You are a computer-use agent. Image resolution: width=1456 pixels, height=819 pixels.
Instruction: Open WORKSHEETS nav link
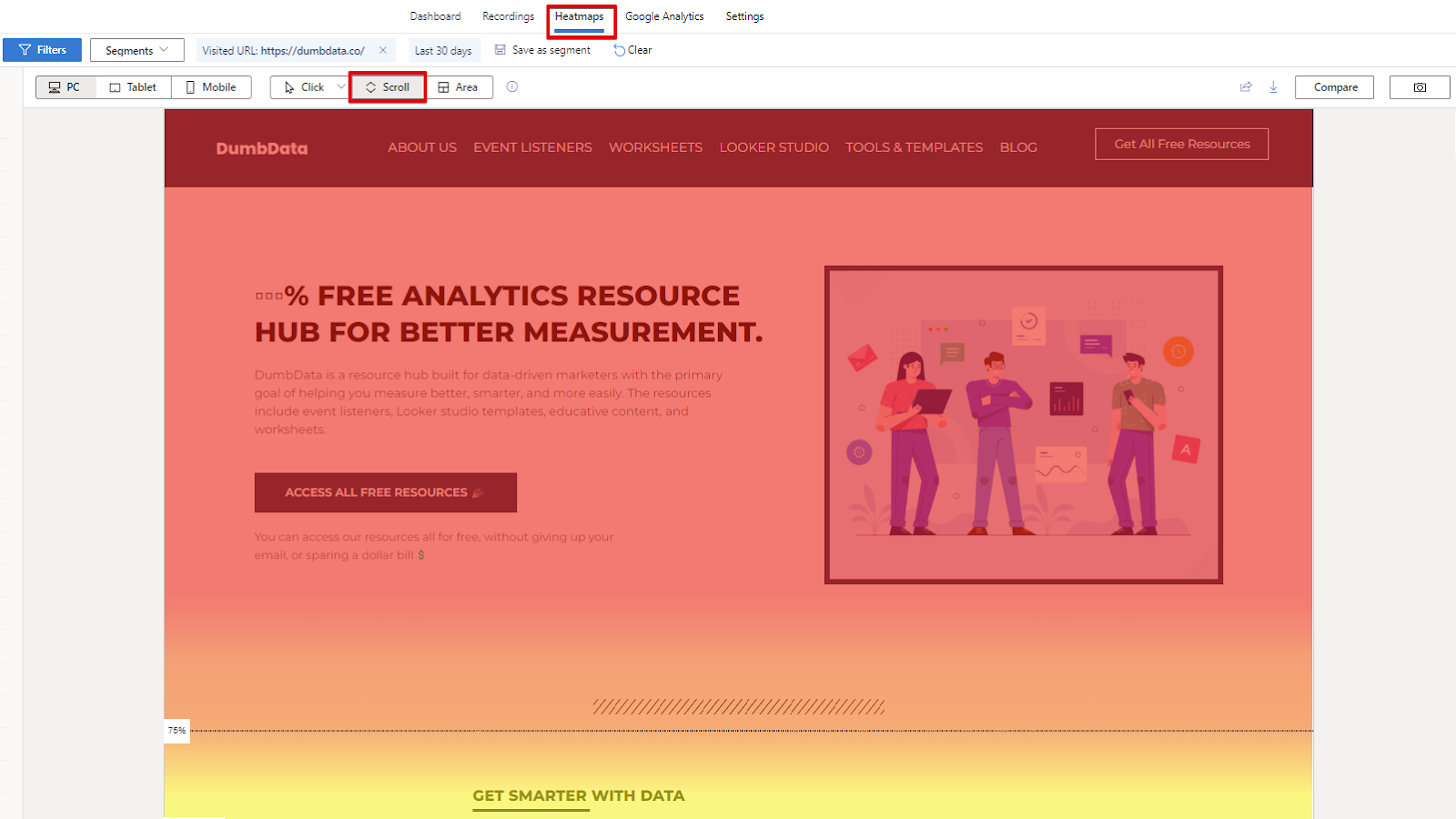tap(655, 147)
